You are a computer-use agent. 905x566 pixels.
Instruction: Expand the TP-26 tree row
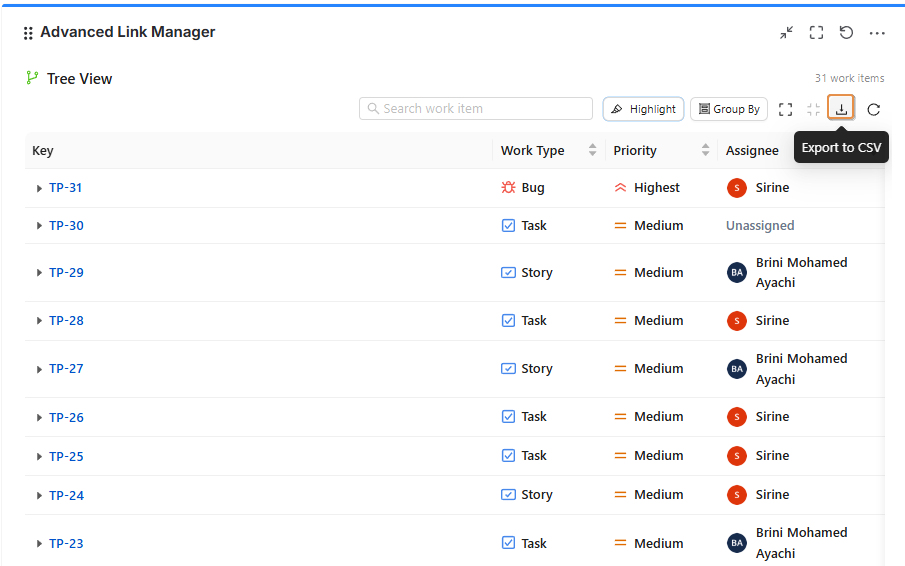[39, 418]
